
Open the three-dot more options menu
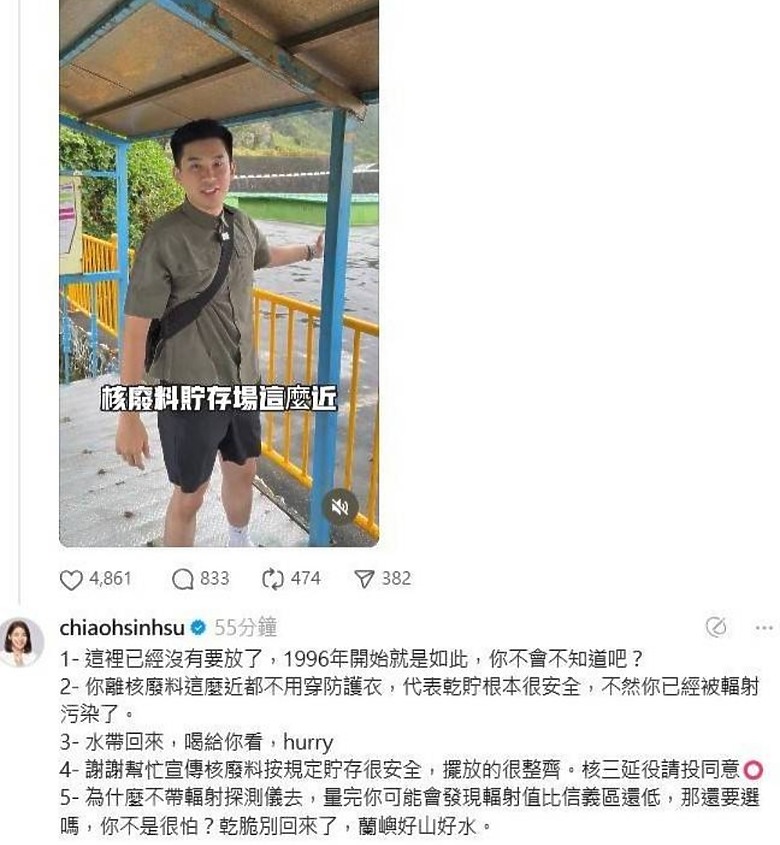(764, 628)
